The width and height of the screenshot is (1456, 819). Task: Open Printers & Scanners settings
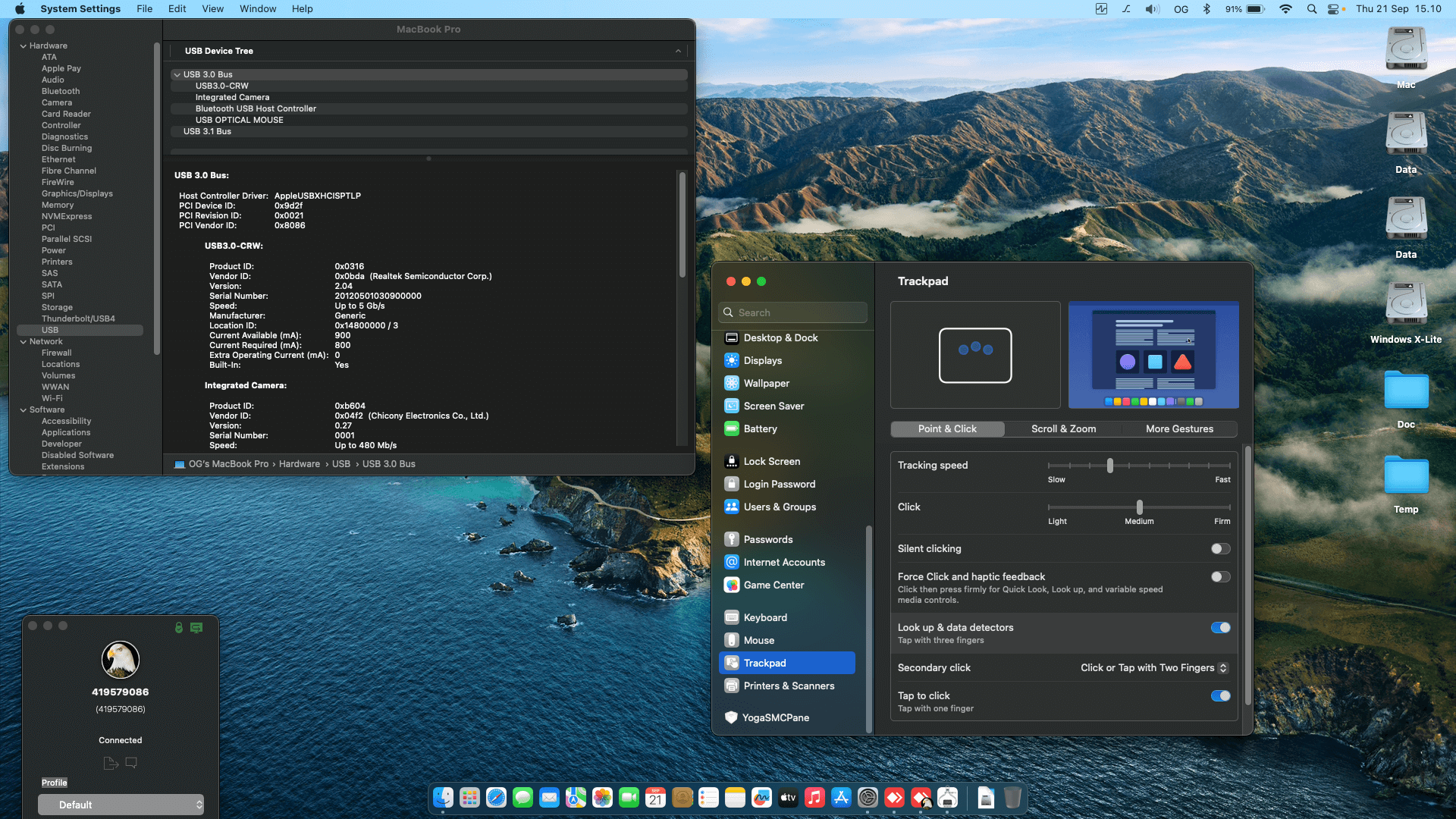click(x=787, y=686)
